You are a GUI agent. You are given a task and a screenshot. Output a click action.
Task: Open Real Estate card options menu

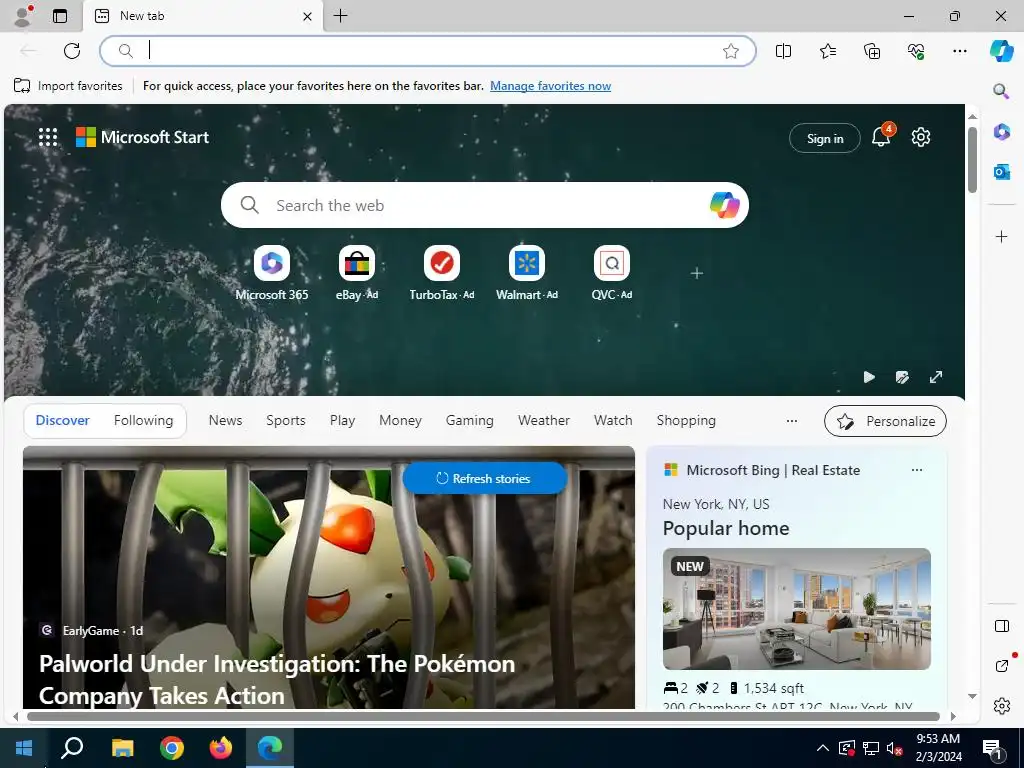916,470
